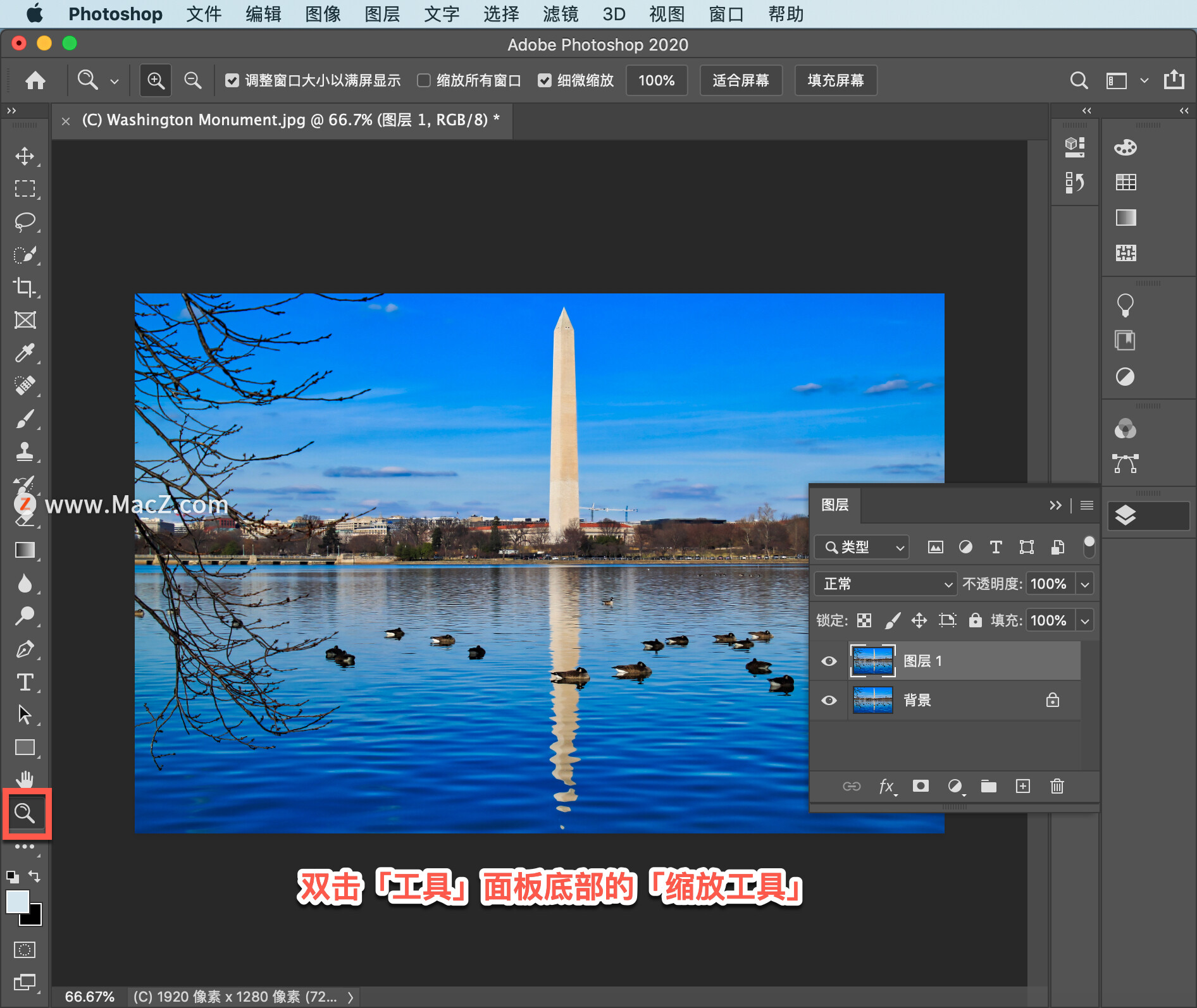Image resolution: width=1197 pixels, height=1008 pixels.
Task: Select the Quick Selection tool
Action: [x=25, y=255]
